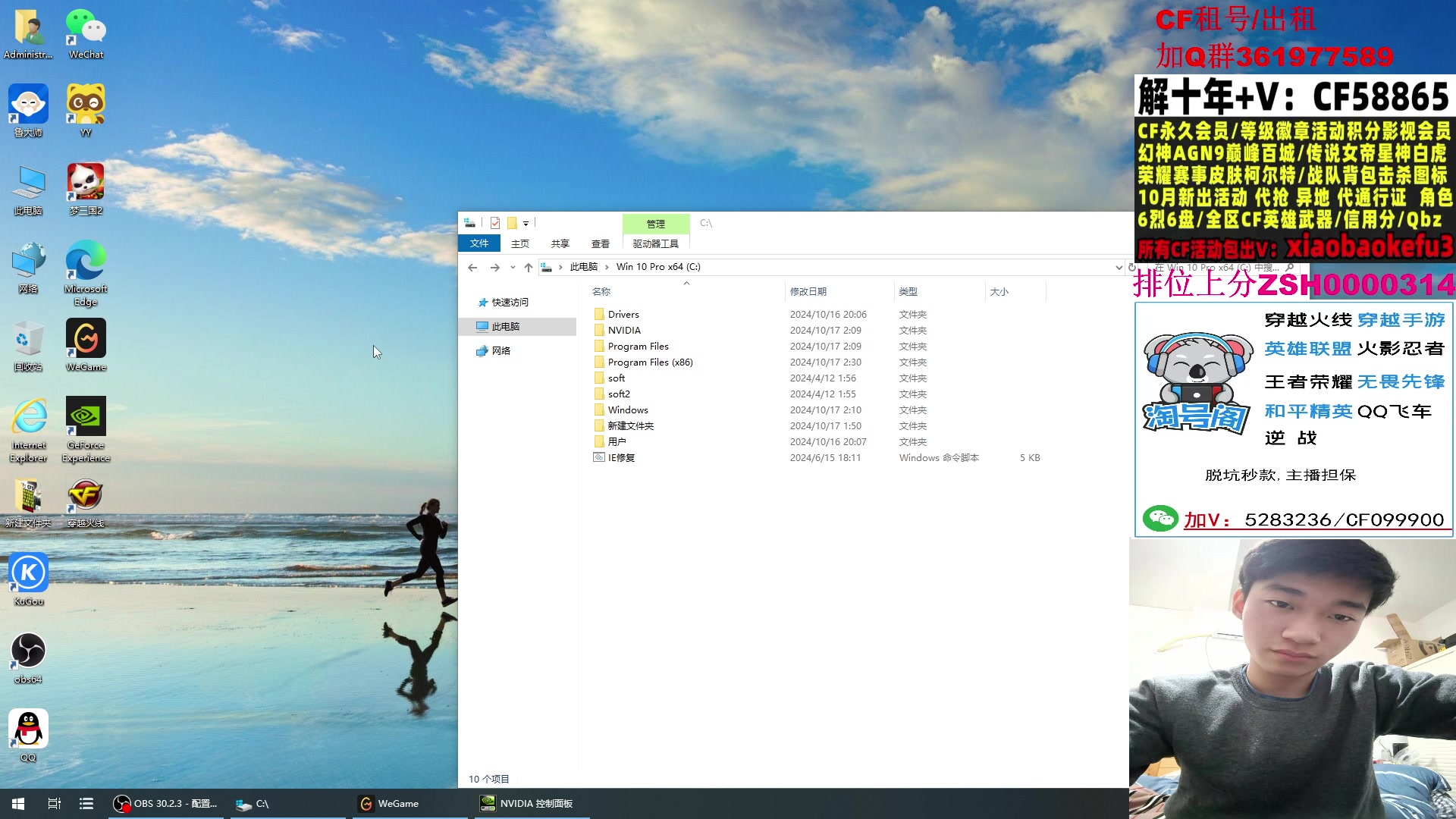Select the 网络 desktop icon

(28, 268)
